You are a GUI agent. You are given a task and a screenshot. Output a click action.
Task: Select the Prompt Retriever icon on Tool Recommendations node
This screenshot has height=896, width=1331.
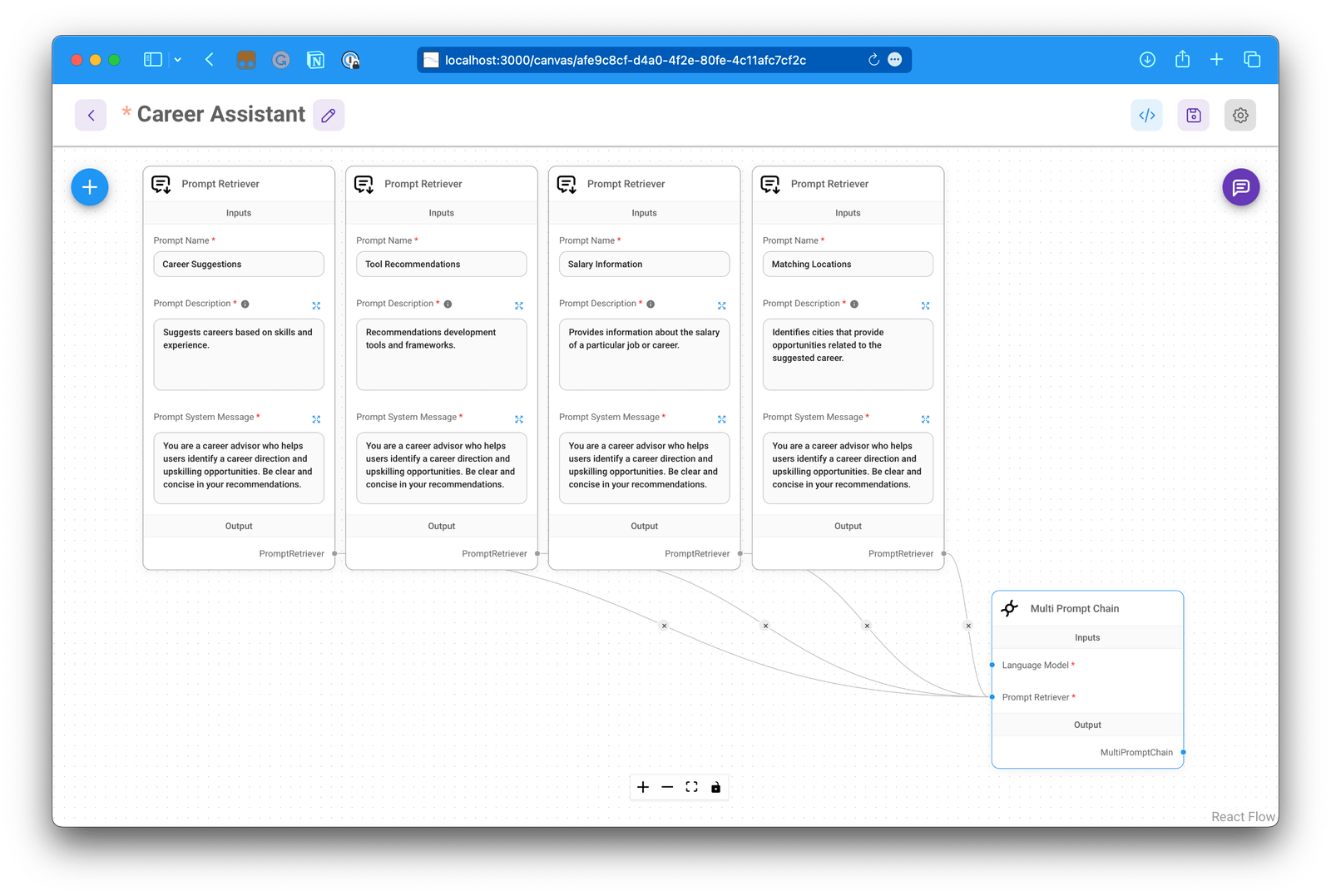tap(364, 184)
